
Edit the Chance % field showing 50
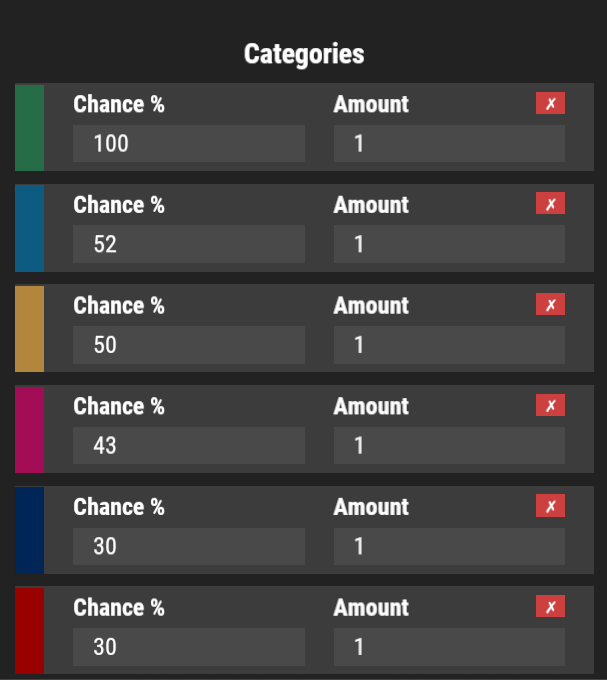click(188, 345)
